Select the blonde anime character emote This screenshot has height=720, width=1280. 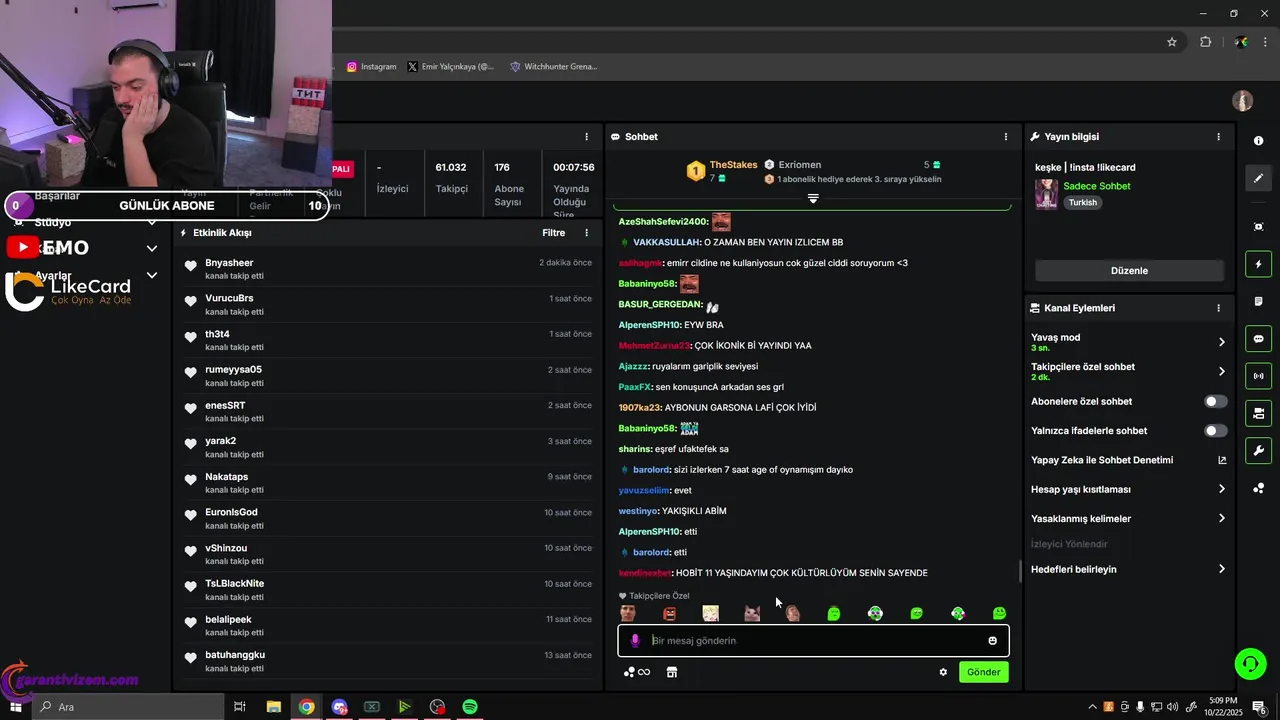pos(710,613)
